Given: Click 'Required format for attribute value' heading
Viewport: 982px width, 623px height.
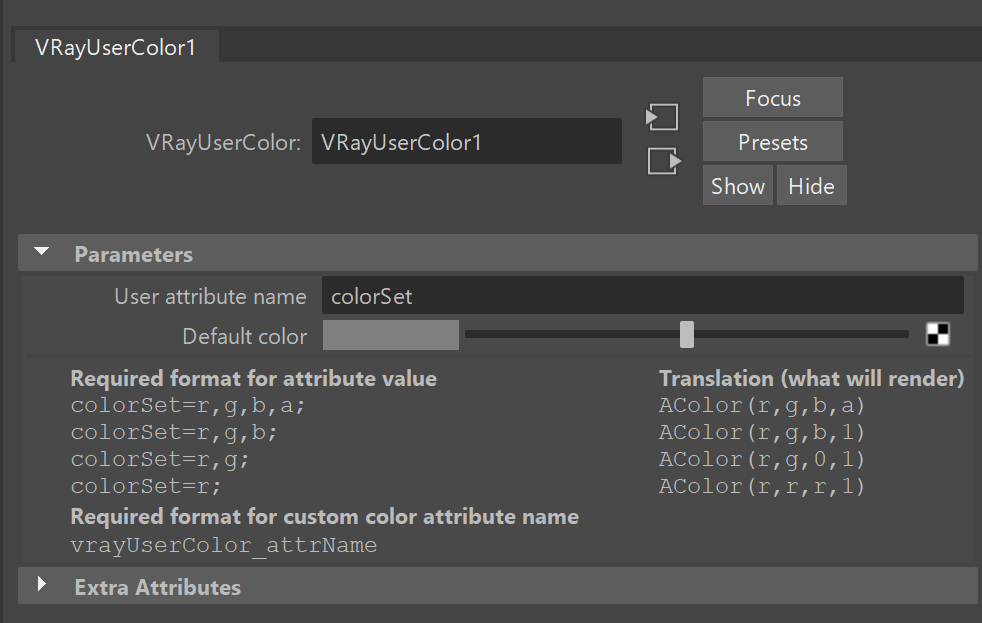Looking at the screenshot, I should (254, 378).
